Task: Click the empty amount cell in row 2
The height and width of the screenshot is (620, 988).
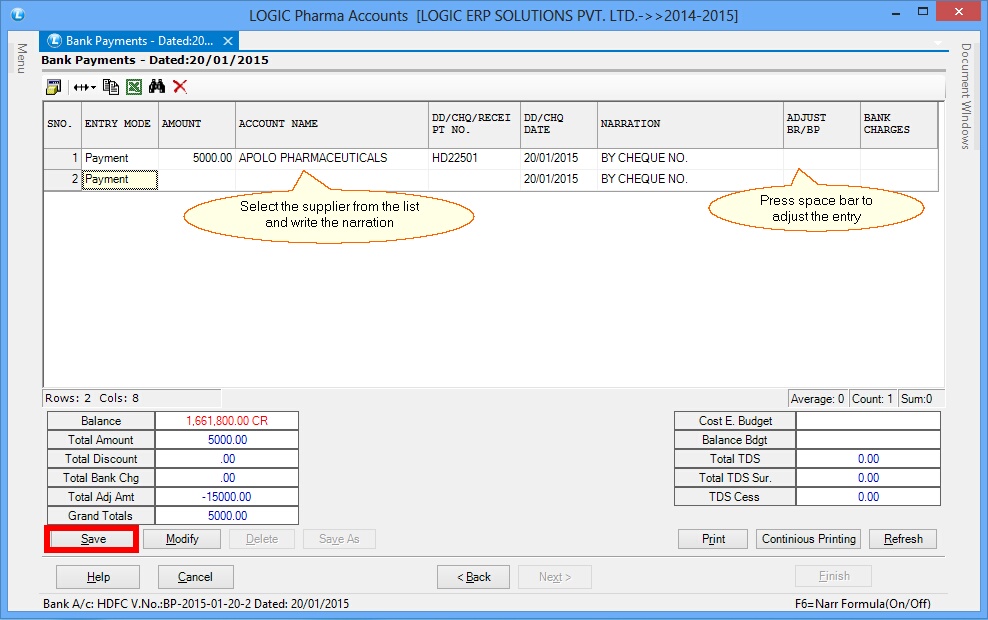Action: [197, 180]
